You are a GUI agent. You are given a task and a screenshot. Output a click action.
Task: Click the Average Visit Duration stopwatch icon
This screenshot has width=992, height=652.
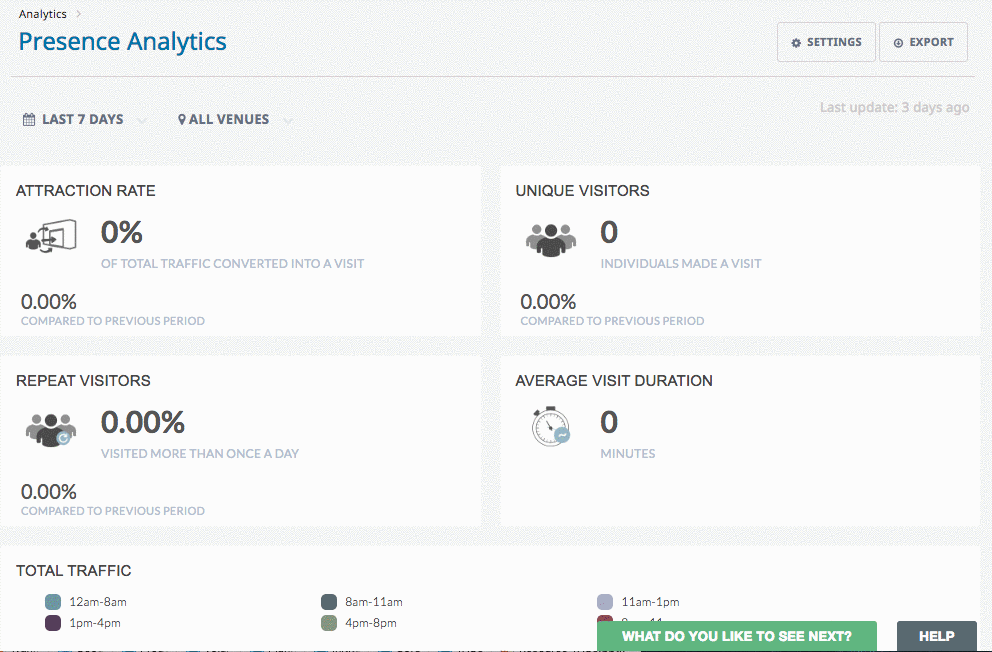tap(550, 427)
